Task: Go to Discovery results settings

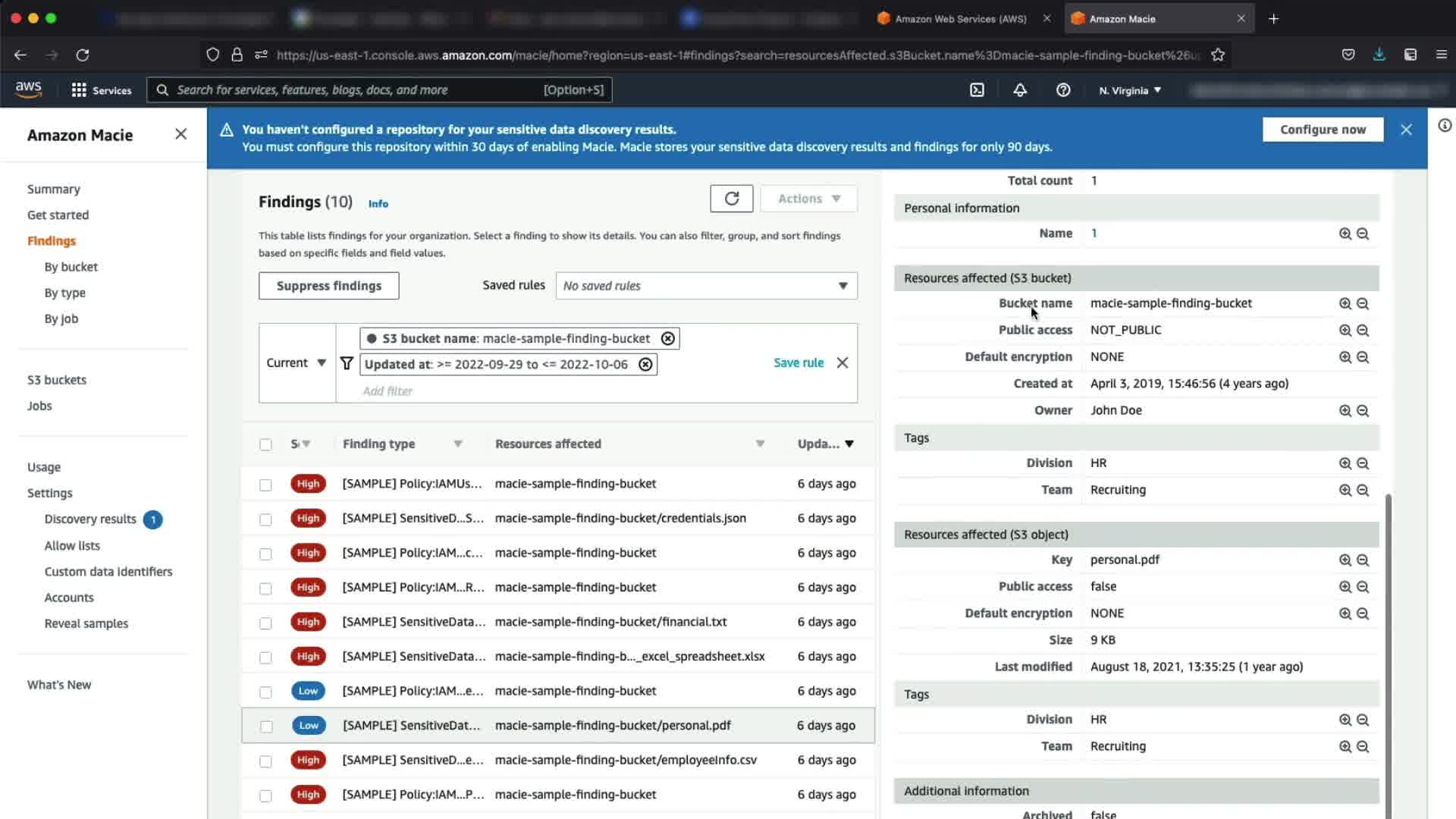Action: click(90, 519)
